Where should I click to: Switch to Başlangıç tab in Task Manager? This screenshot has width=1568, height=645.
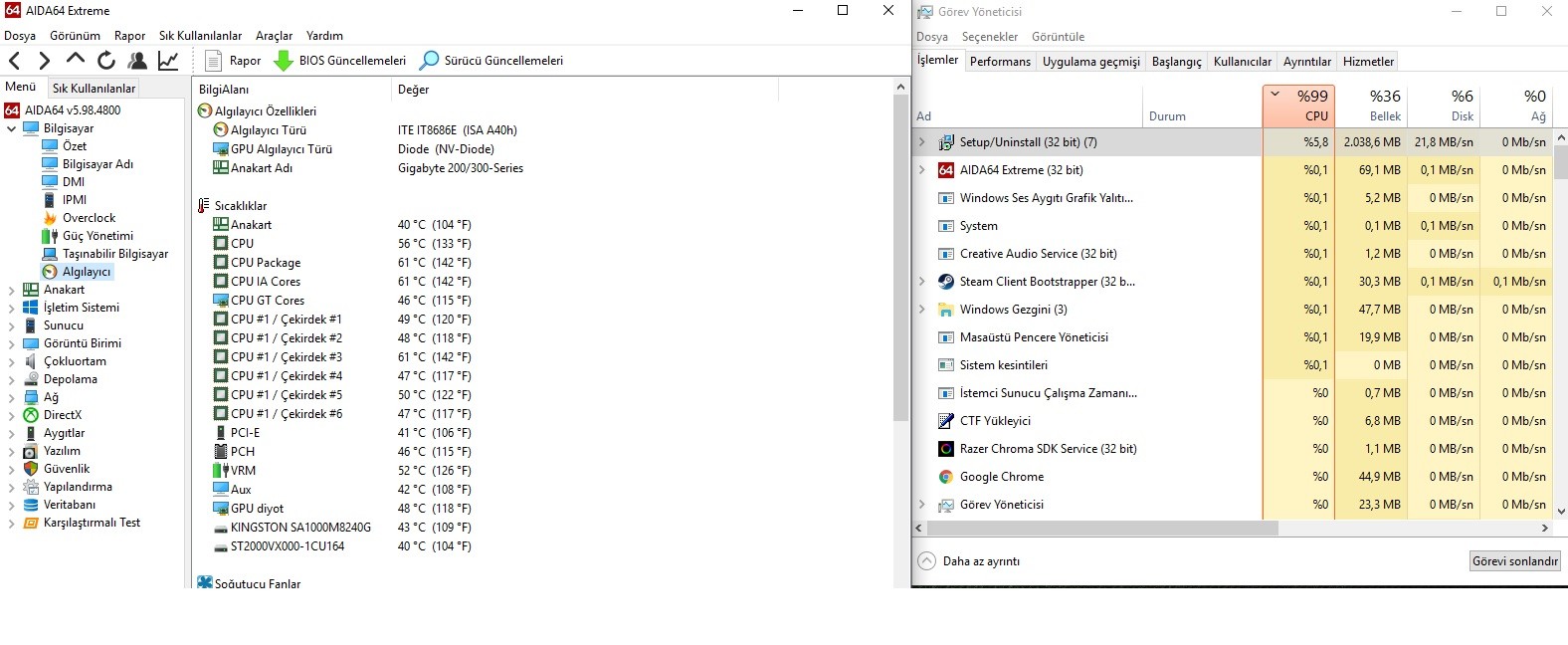1176,62
